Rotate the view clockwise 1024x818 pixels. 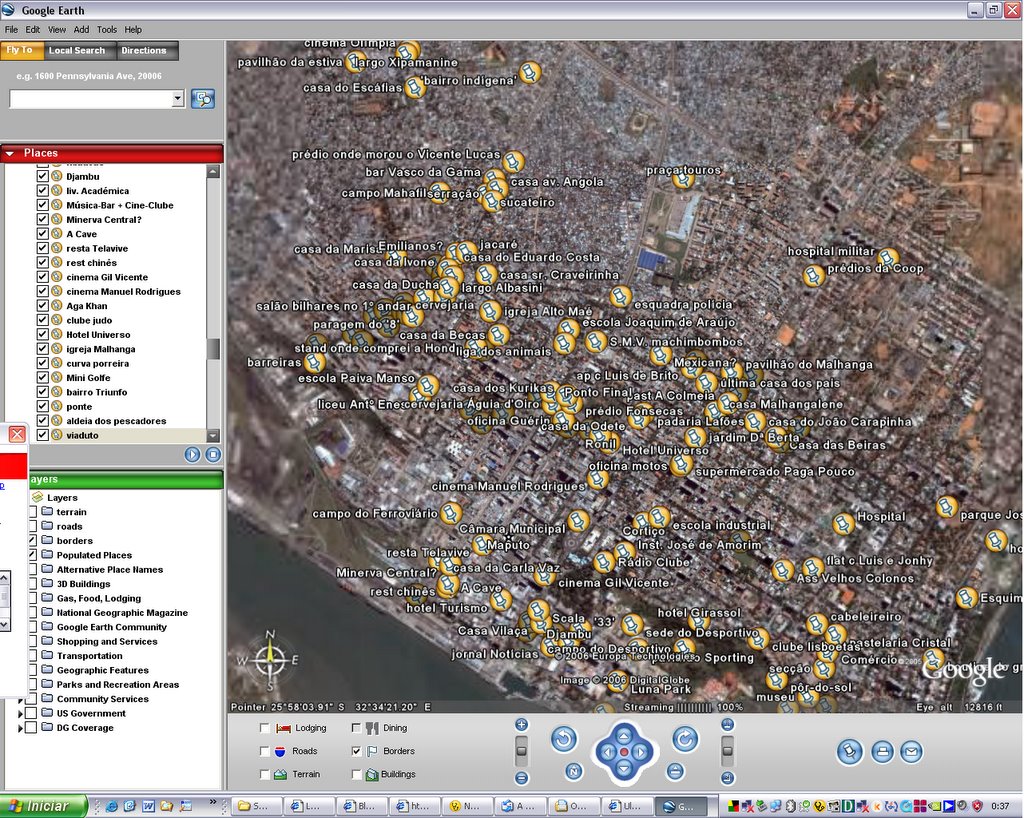pos(685,739)
